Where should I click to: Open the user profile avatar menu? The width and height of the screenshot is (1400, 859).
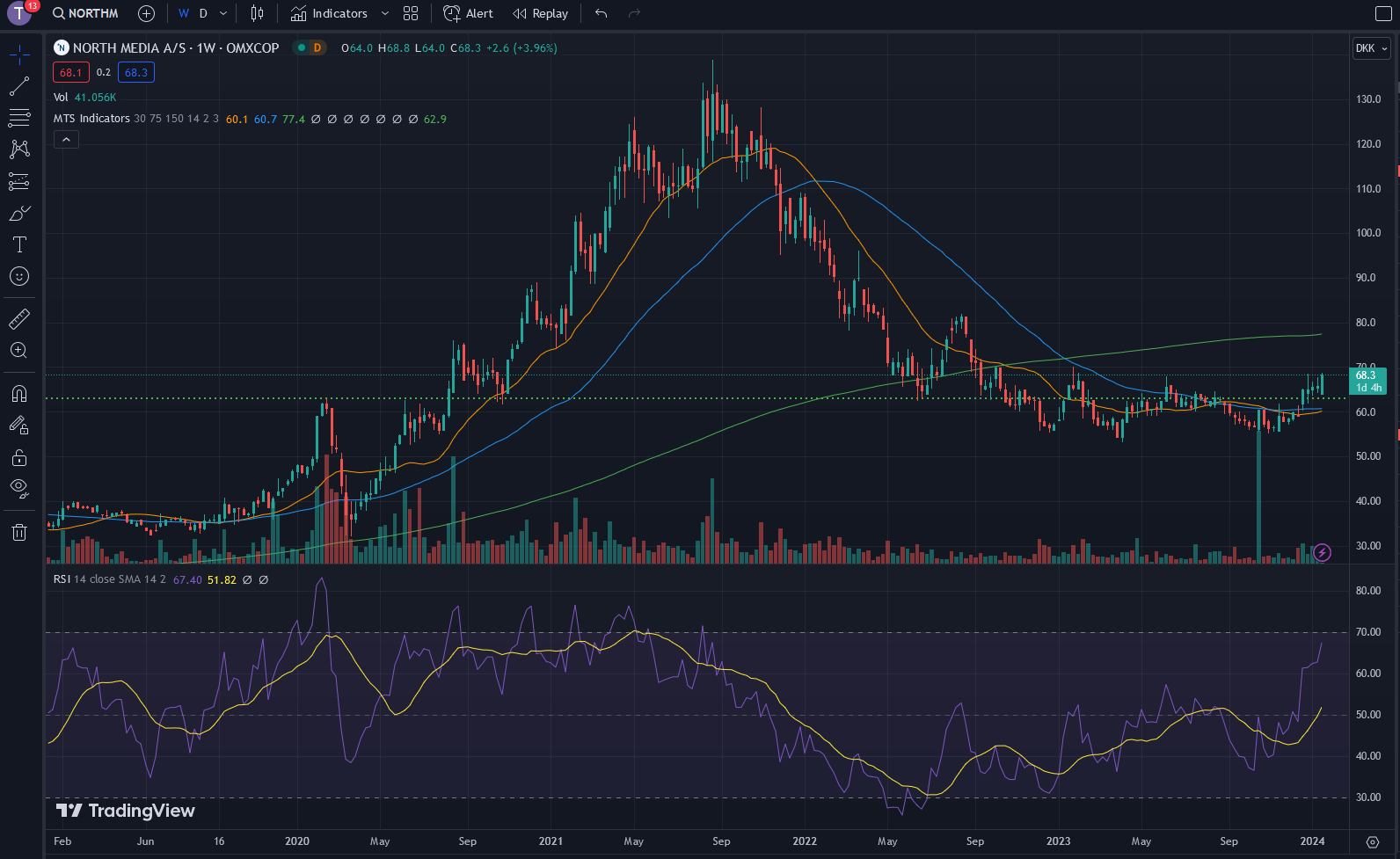click(x=19, y=13)
